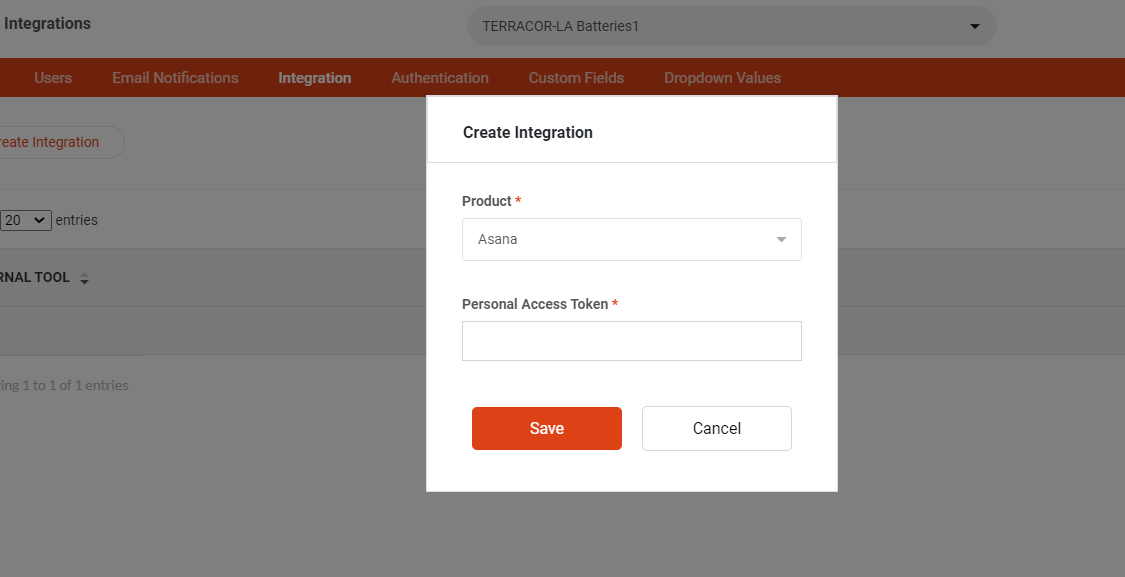Click the Integrations page title

coord(47,24)
